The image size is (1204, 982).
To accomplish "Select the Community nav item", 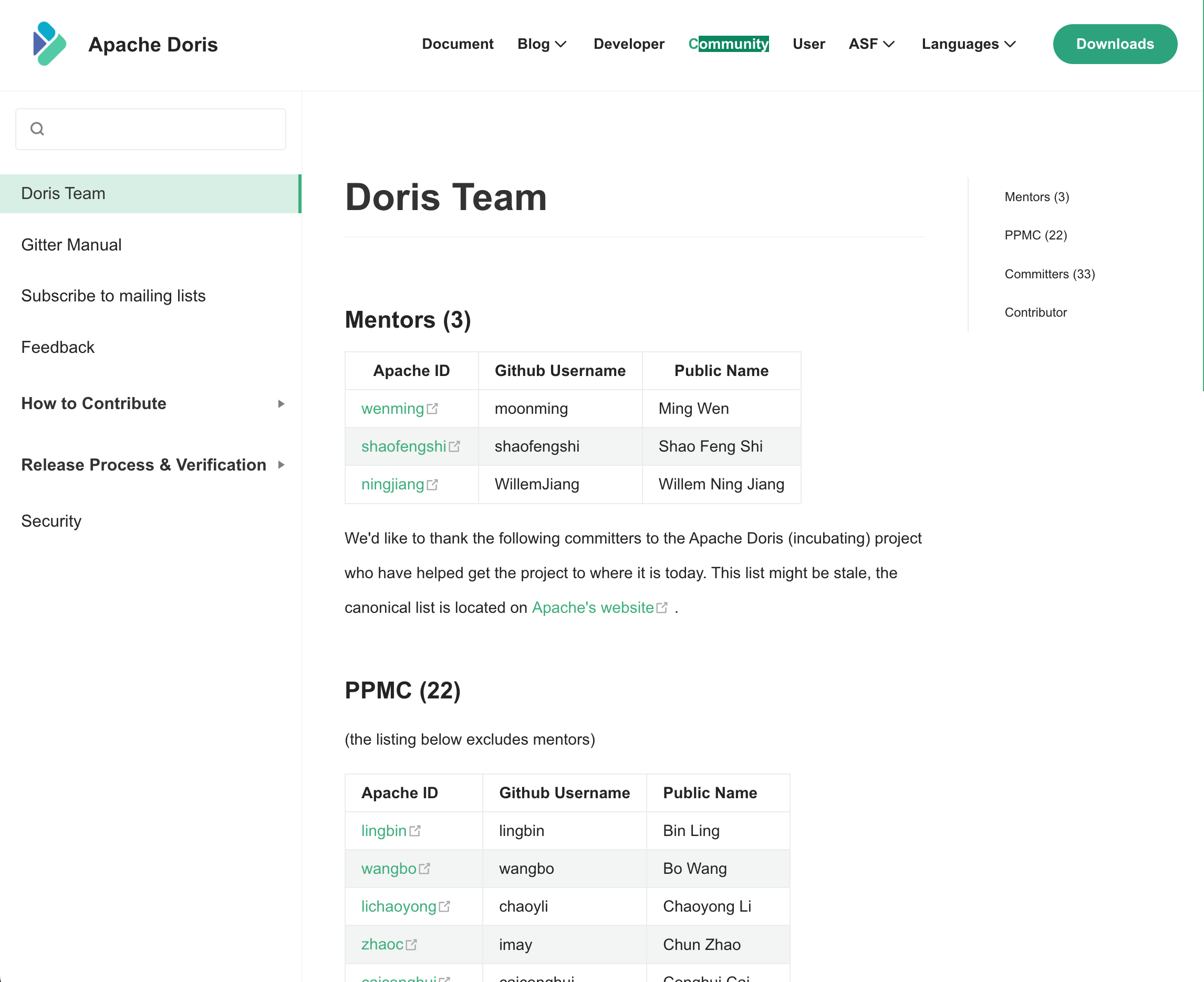I will (729, 44).
